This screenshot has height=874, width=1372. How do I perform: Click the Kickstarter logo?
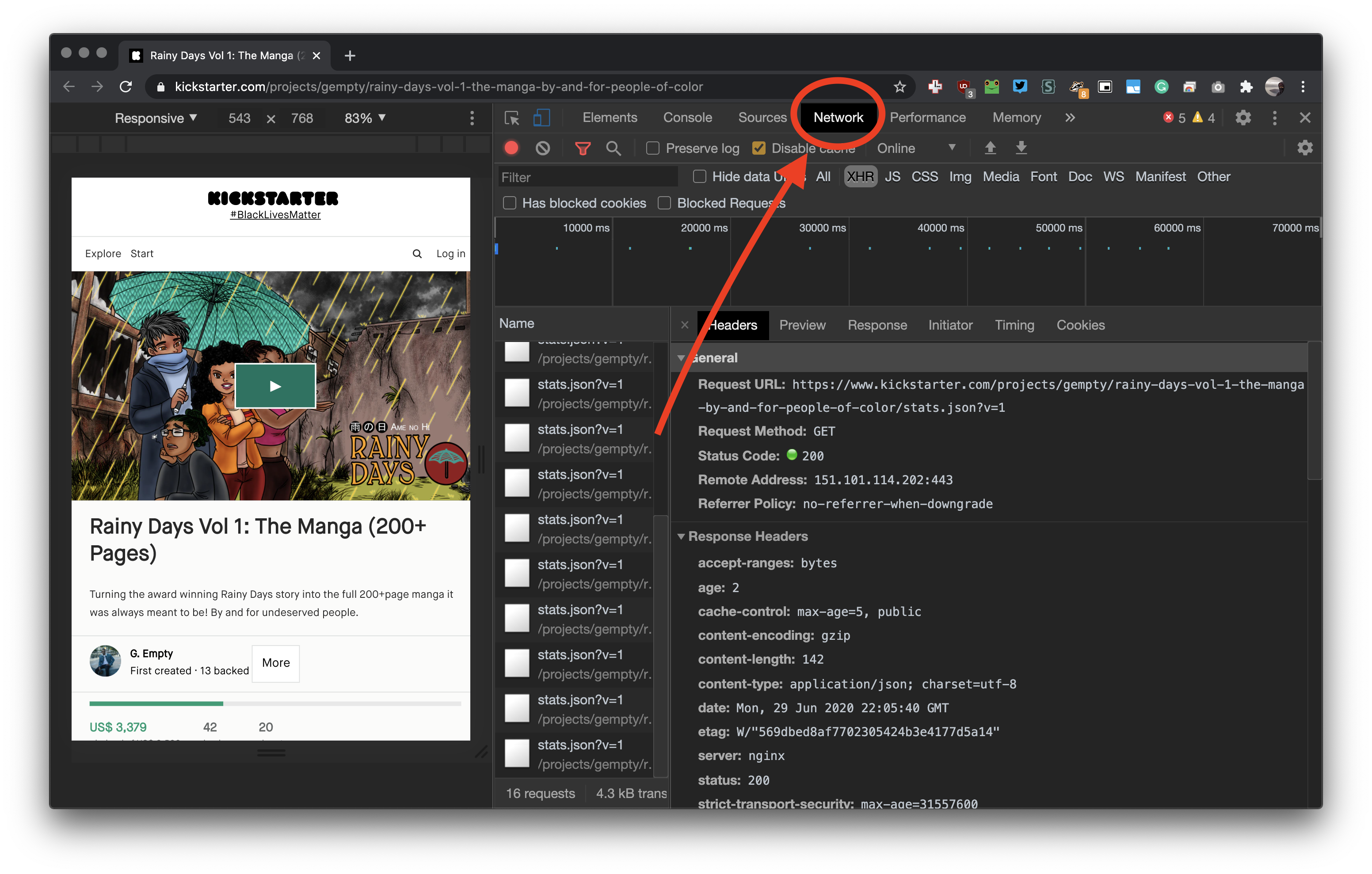point(273,198)
